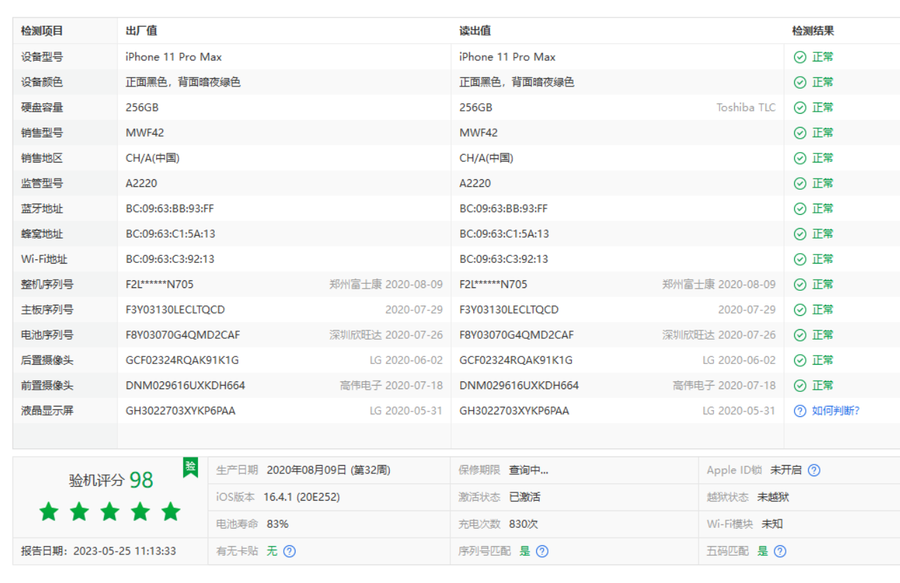Select factory value iPhone 11 Pro Max

click(x=173, y=57)
